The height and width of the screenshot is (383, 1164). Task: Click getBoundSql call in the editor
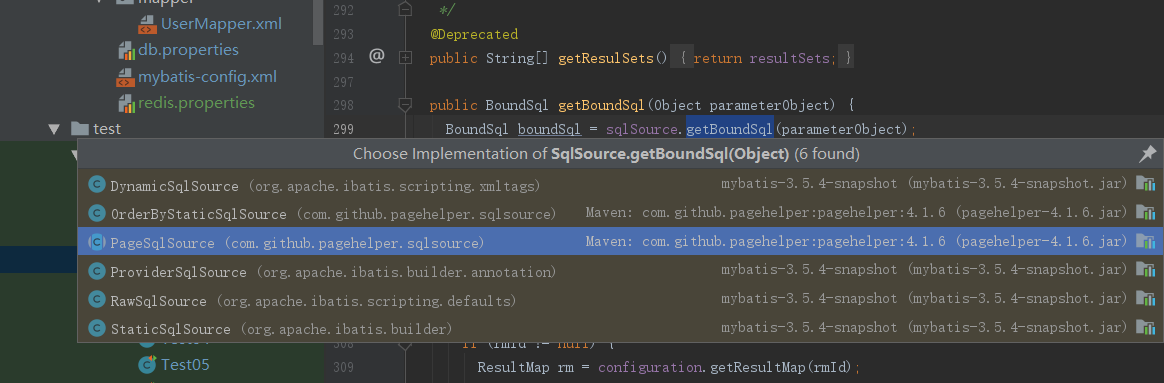pyautogui.click(x=730, y=129)
